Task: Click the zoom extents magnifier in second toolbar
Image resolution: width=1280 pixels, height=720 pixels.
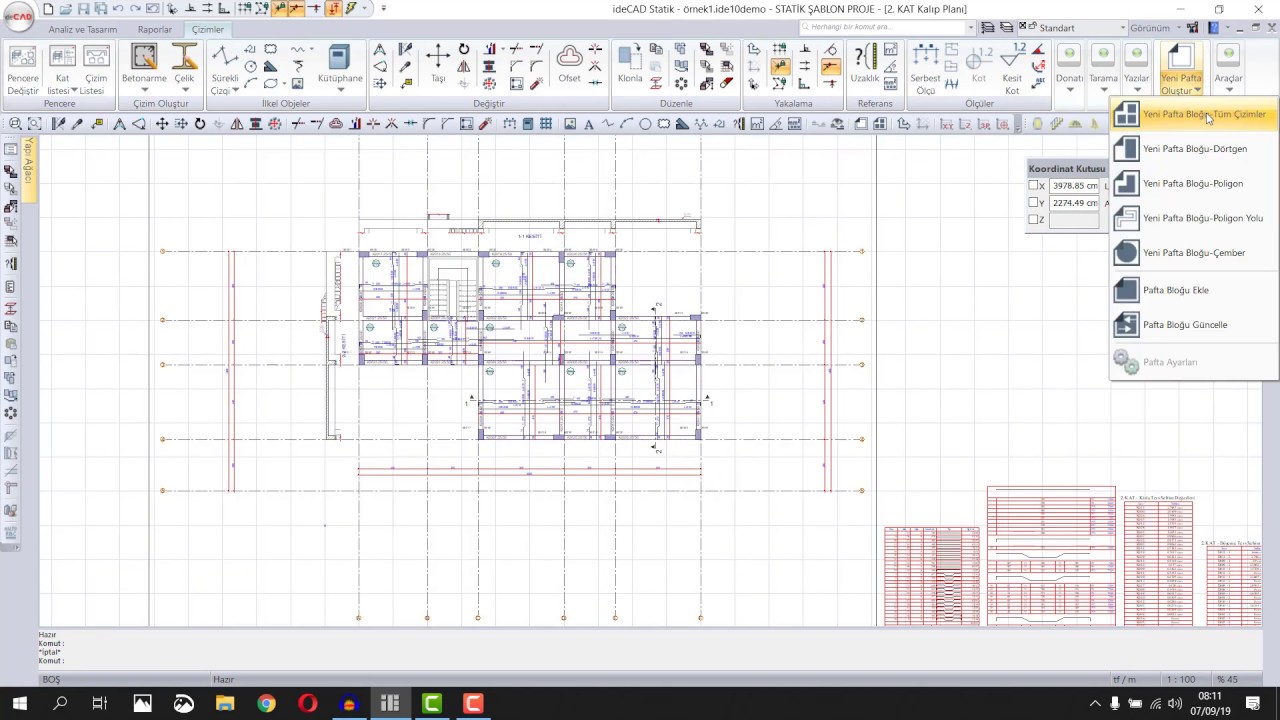Action: point(34,124)
